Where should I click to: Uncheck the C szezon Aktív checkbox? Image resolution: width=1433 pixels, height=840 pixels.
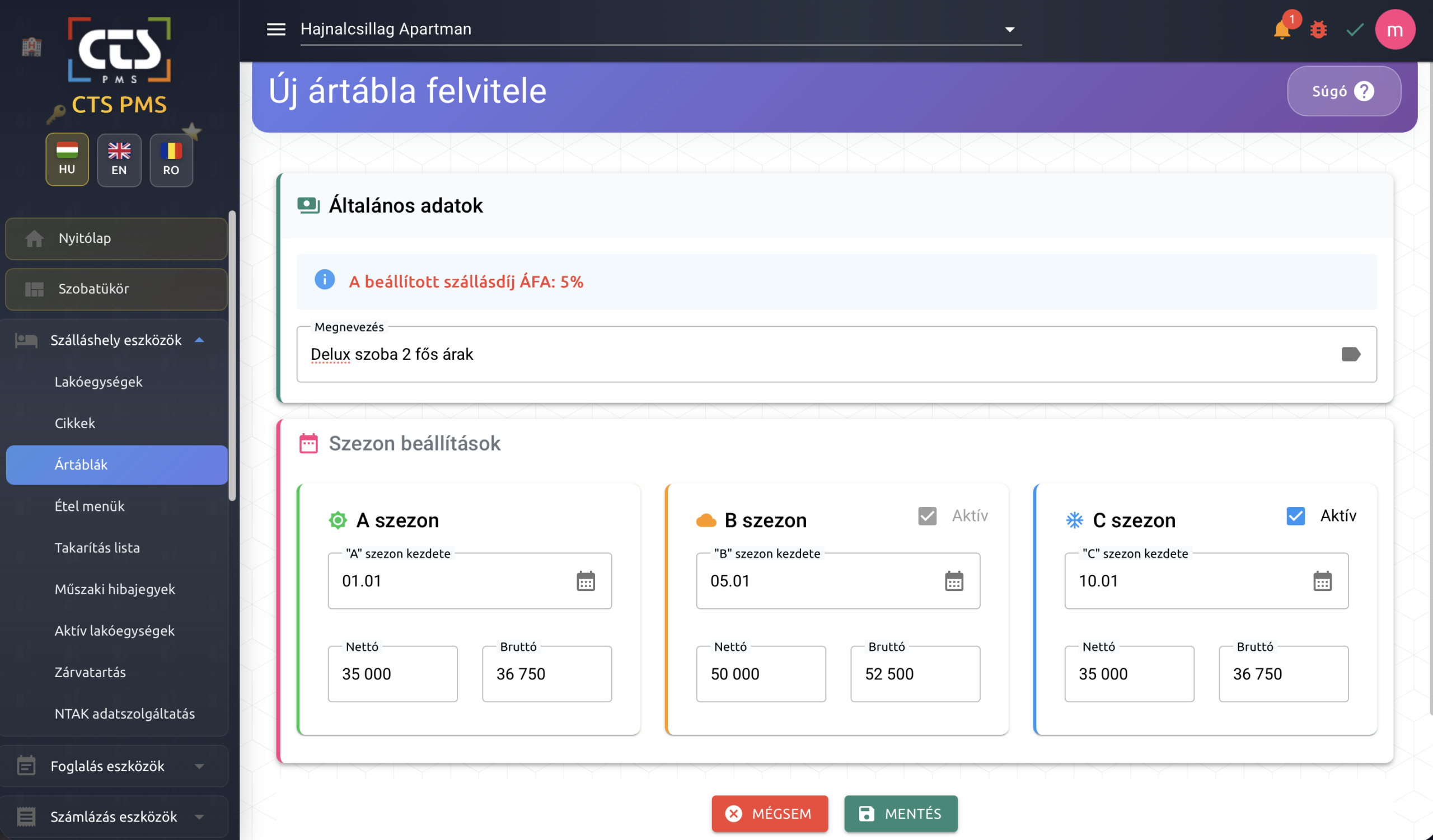coord(1295,515)
